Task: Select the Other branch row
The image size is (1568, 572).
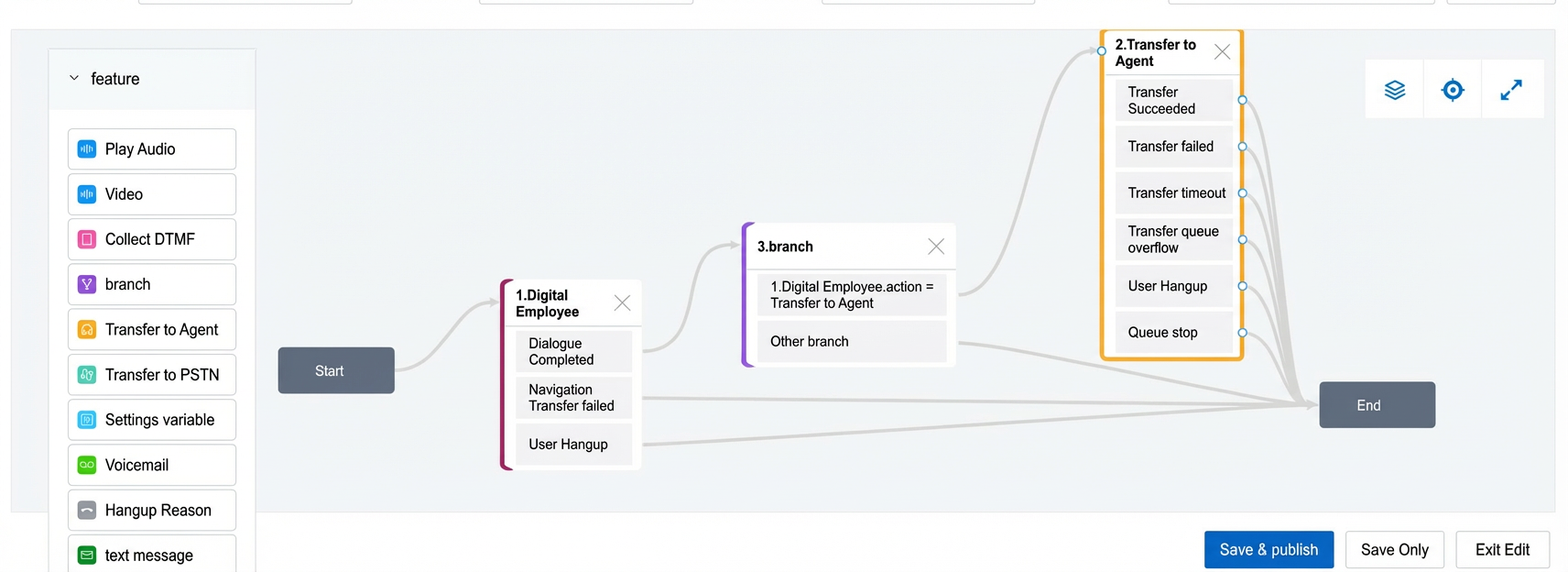Action: click(852, 342)
